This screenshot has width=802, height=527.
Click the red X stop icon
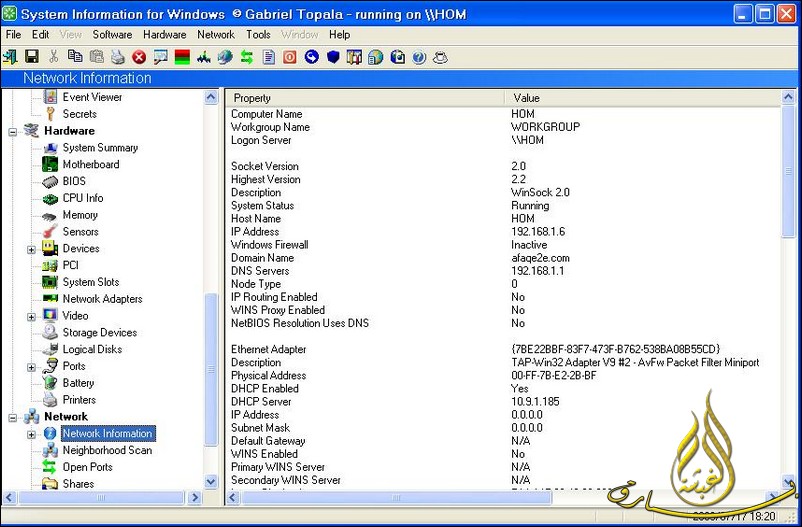(x=139, y=57)
